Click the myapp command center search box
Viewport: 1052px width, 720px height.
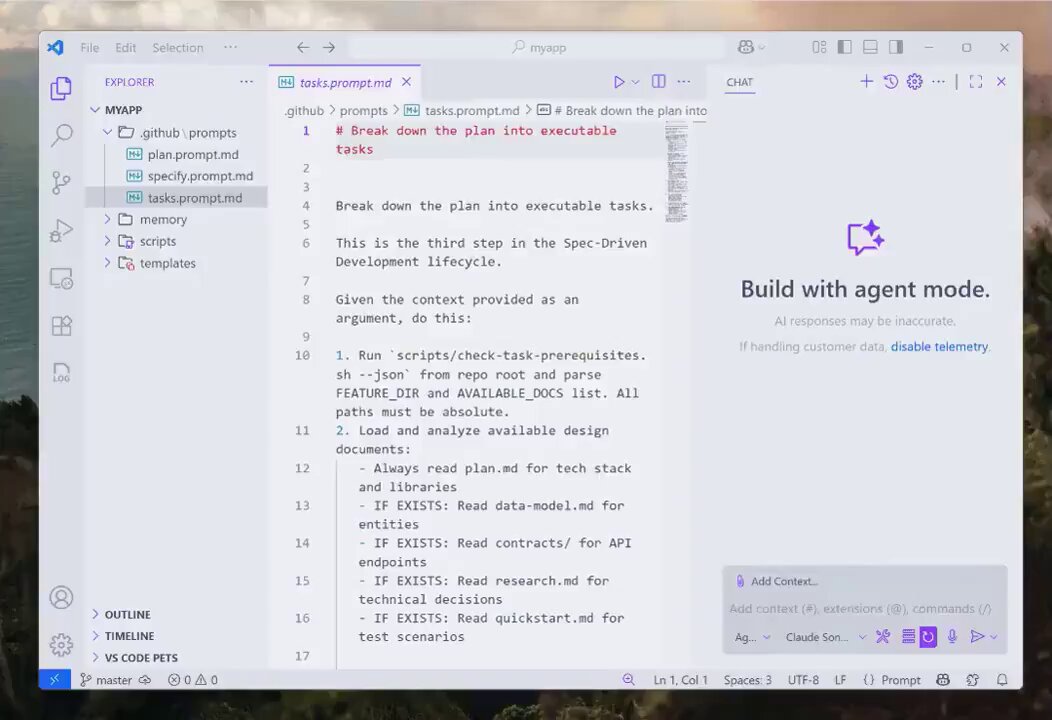tap(537, 48)
